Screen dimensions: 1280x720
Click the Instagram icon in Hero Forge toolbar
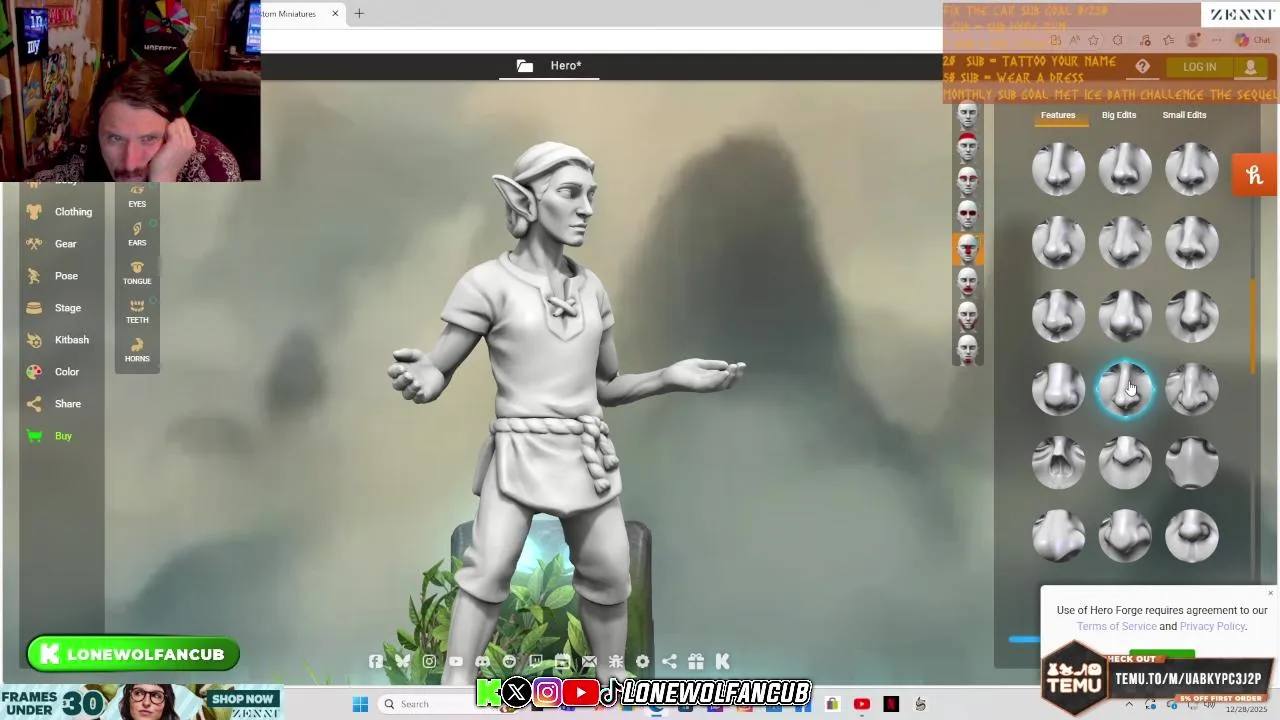click(429, 661)
